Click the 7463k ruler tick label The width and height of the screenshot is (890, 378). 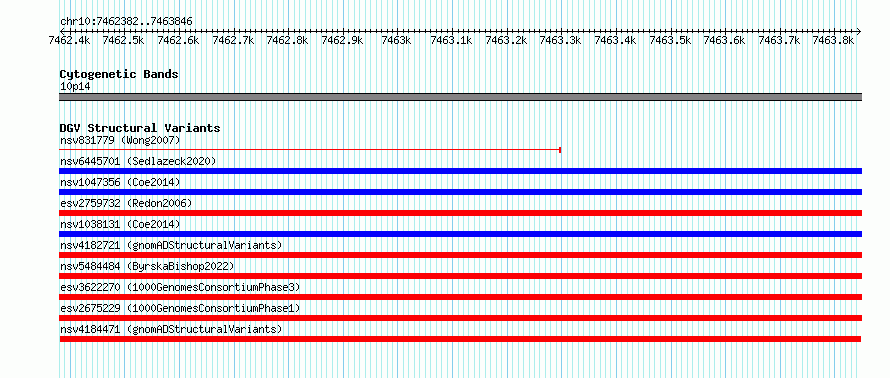pos(396,40)
